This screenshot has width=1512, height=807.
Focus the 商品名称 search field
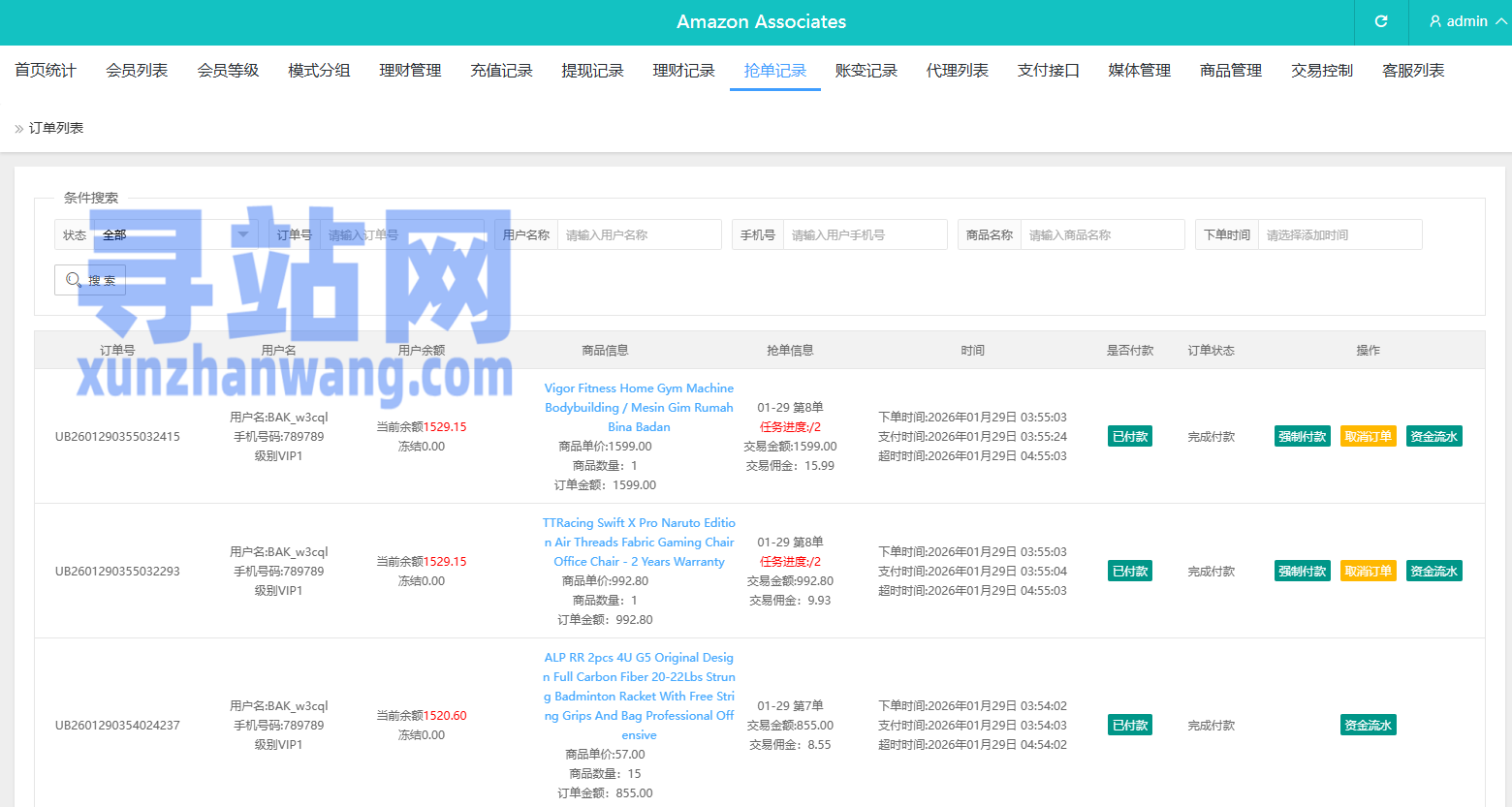(1102, 234)
